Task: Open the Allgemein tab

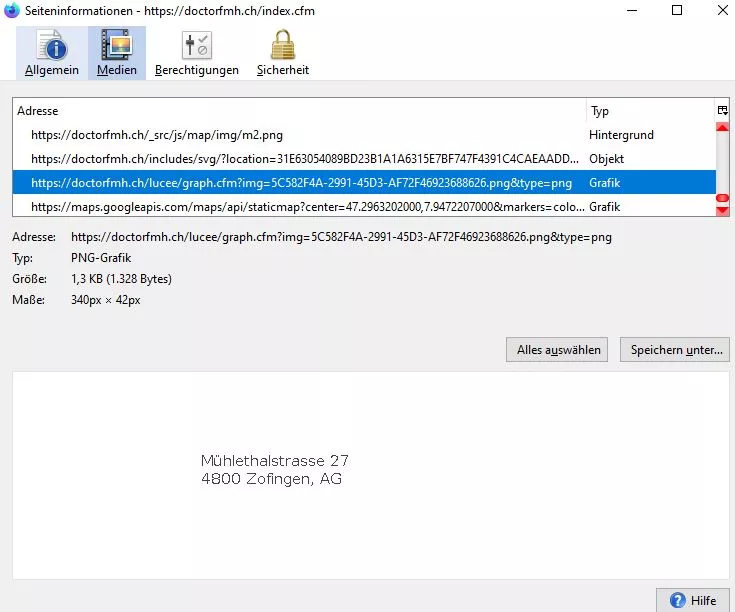Action: pyautogui.click(x=52, y=53)
